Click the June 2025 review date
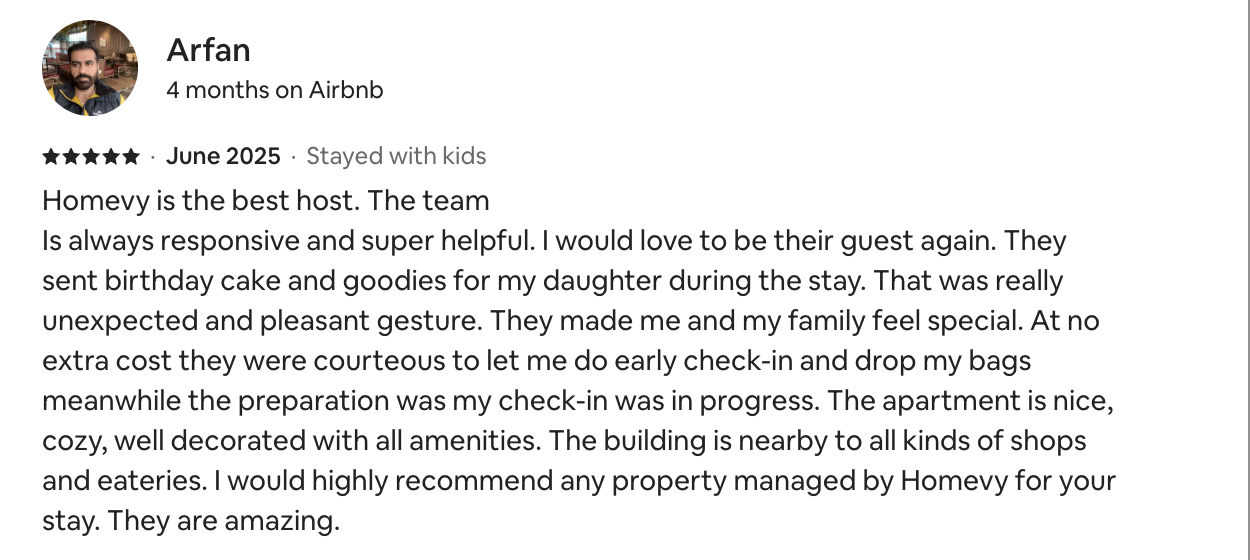This screenshot has width=1250, height=560. pyautogui.click(x=223, y=156)
